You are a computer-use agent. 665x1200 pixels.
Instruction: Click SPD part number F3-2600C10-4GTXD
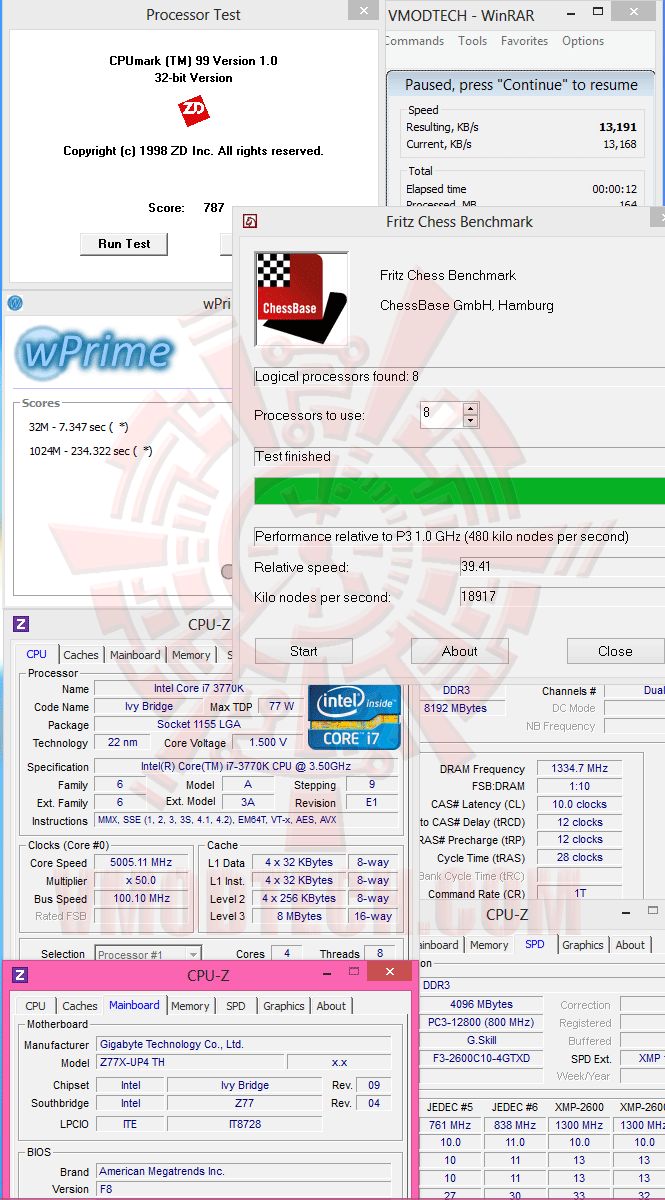[482, 1058]
